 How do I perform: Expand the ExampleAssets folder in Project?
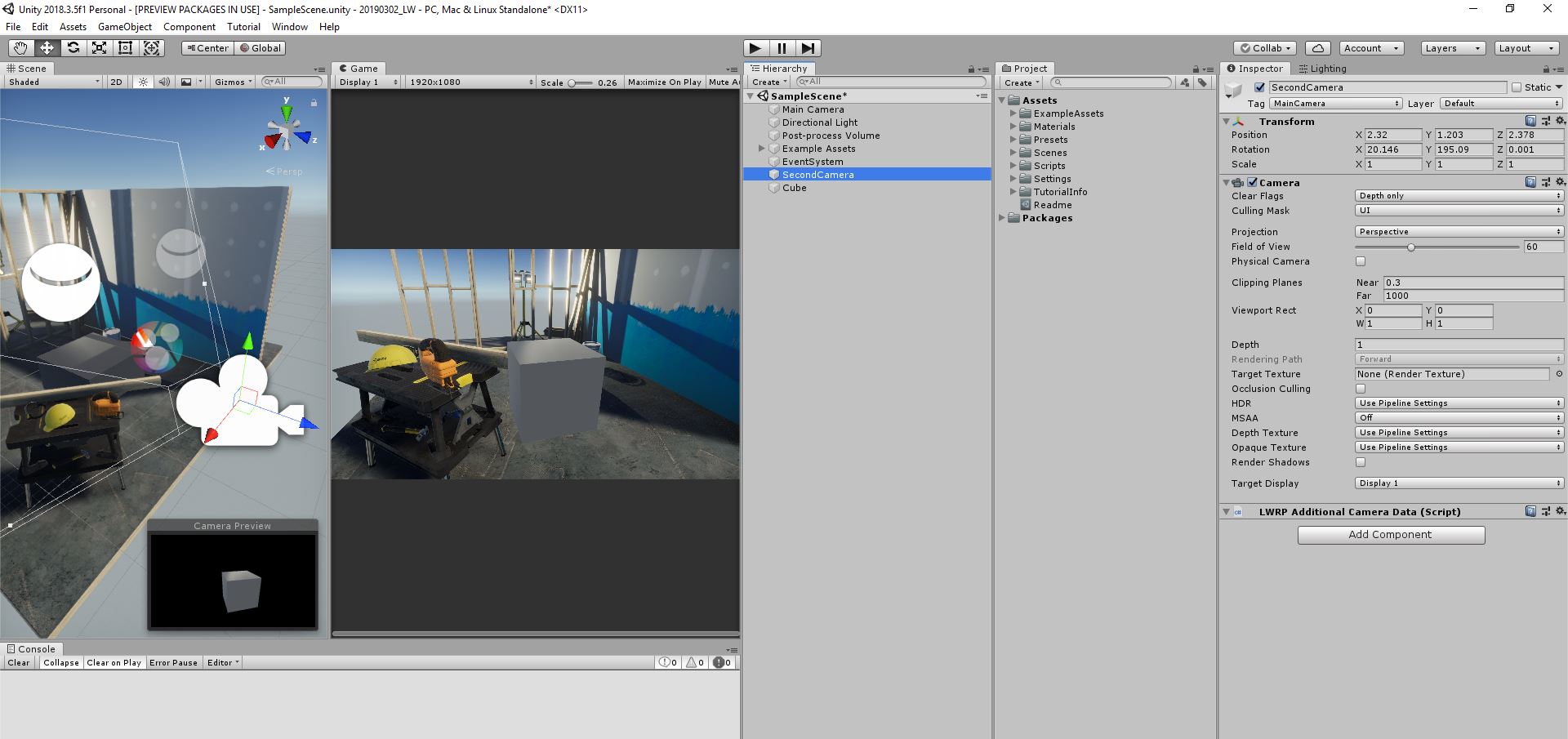click(1014, 114)
